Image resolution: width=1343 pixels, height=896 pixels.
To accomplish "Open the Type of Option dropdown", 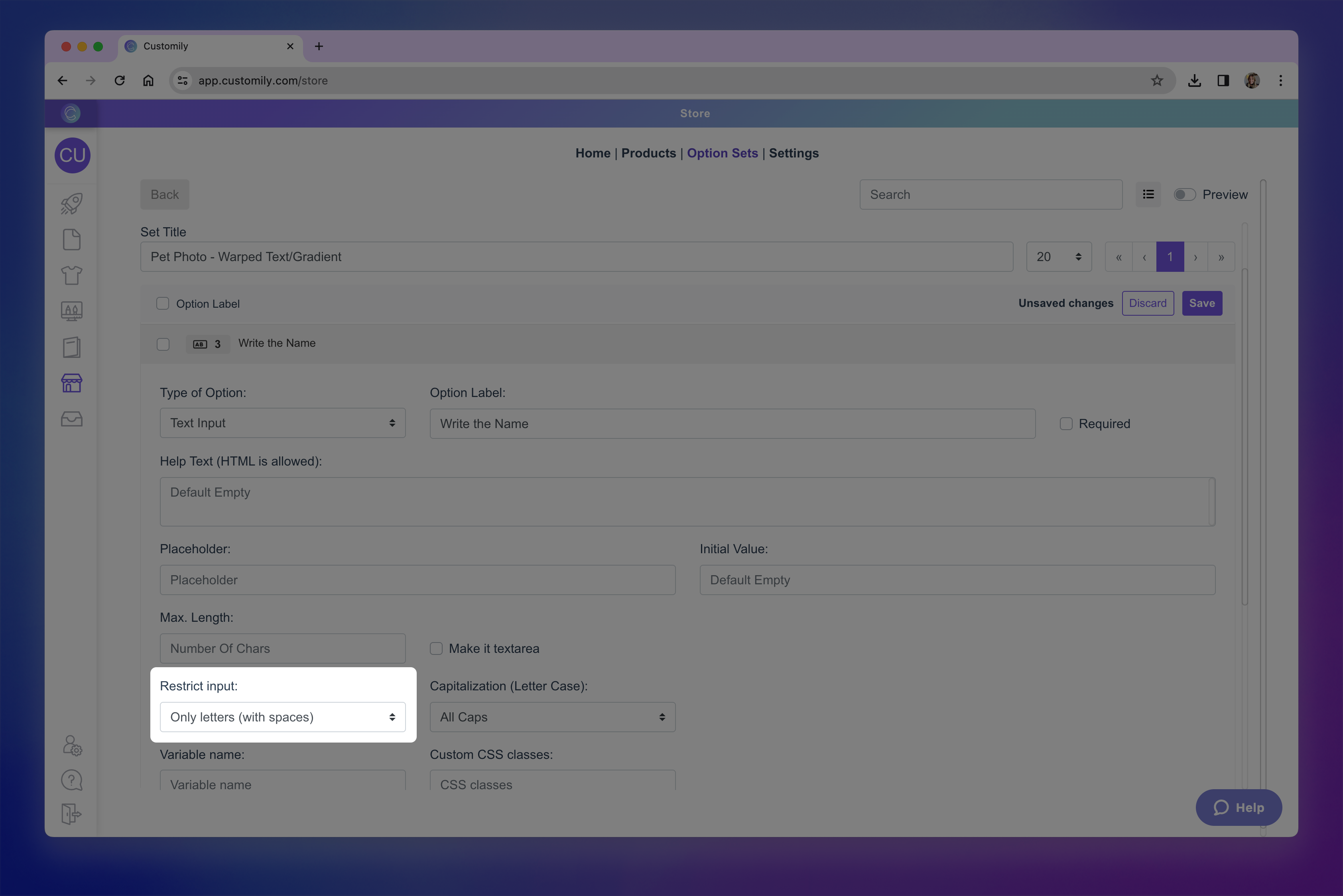I will (282, 423).
